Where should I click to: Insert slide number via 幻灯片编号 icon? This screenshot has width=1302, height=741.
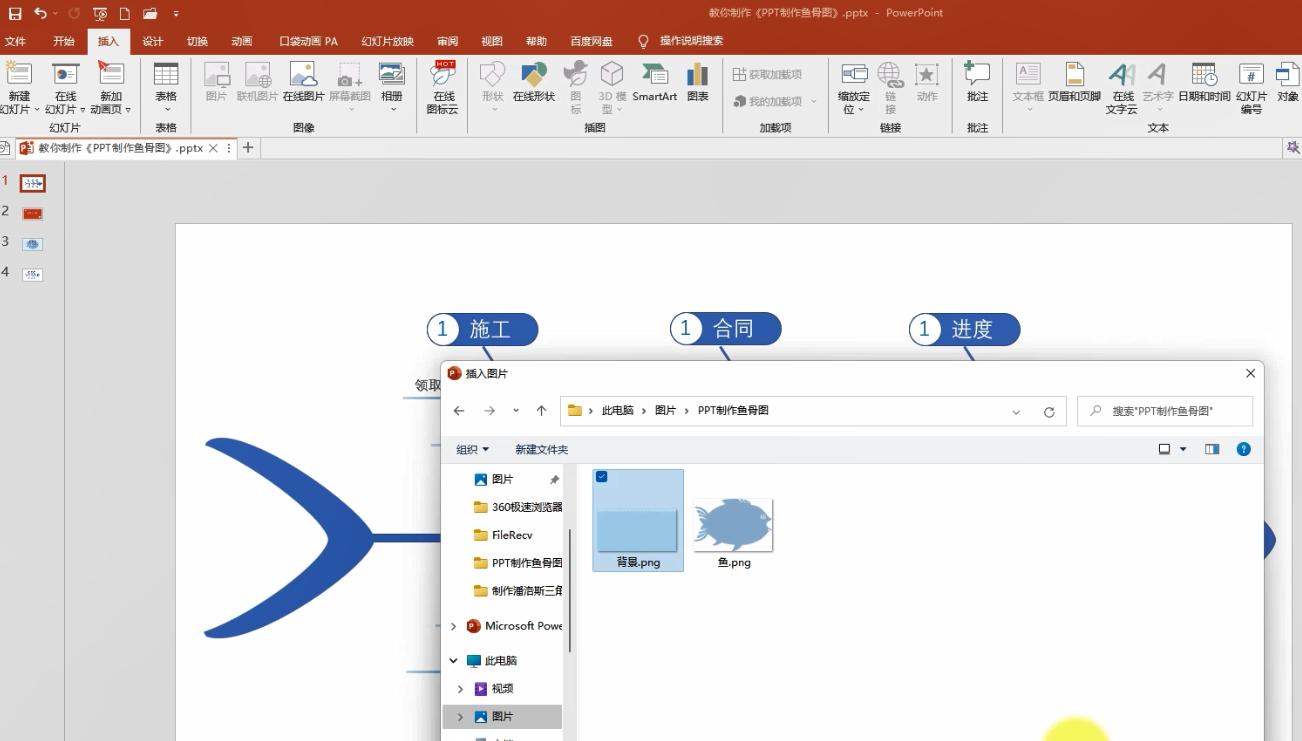pyautogui.click(x=1249, y=87)
